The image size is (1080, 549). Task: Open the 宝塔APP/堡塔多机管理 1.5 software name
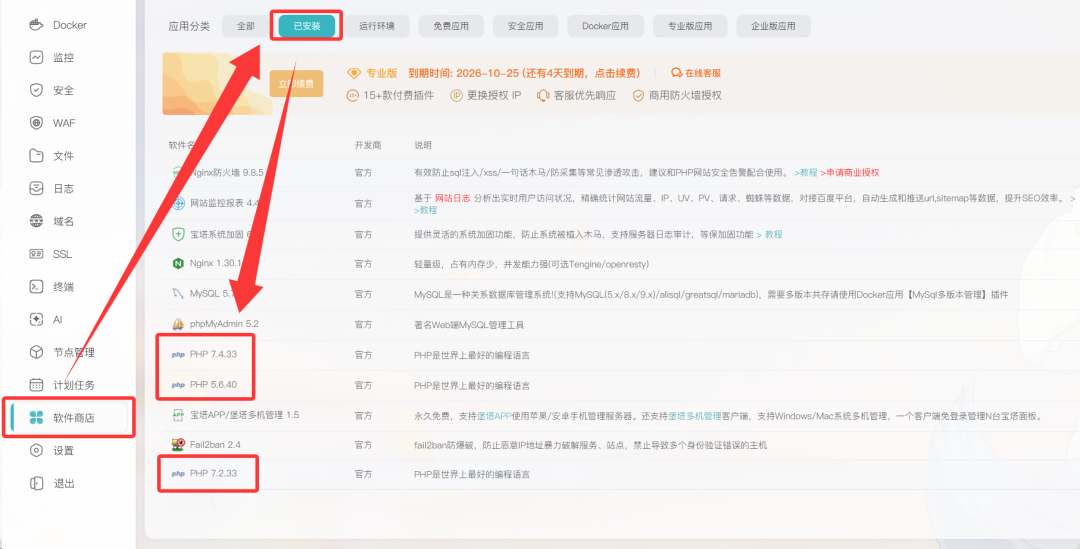coord(245,415)
